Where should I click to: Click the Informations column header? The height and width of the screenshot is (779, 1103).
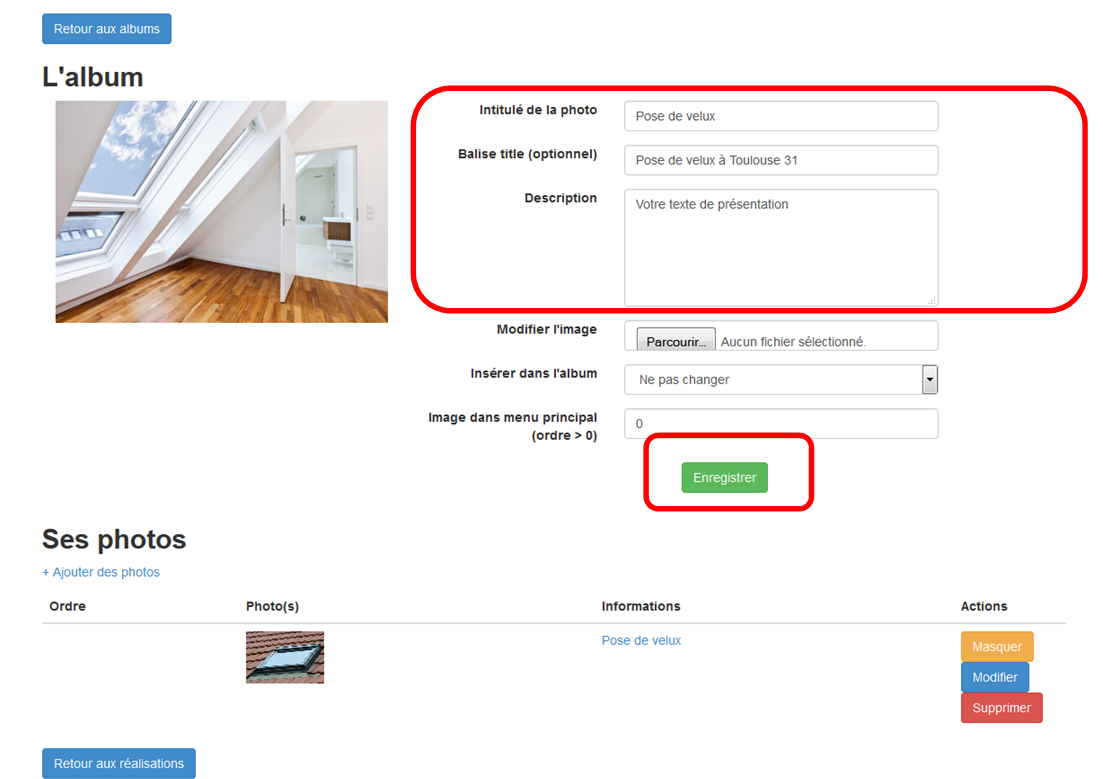(641, 607)
